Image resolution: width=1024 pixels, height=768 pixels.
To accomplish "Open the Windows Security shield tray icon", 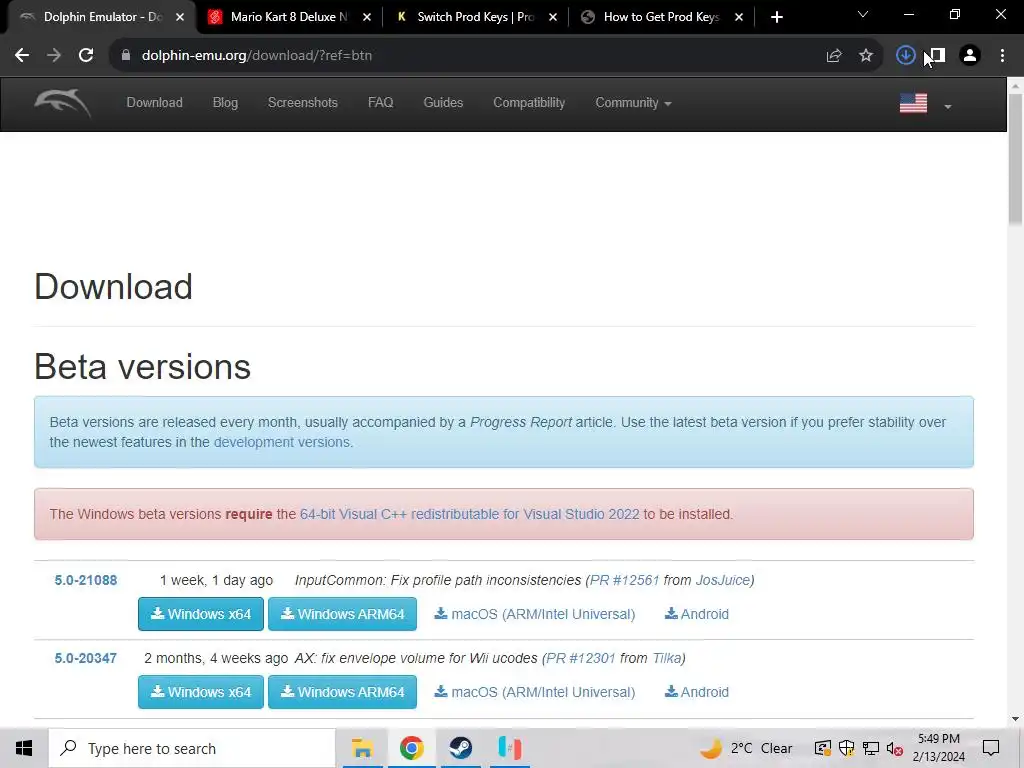I will [846, 748].
